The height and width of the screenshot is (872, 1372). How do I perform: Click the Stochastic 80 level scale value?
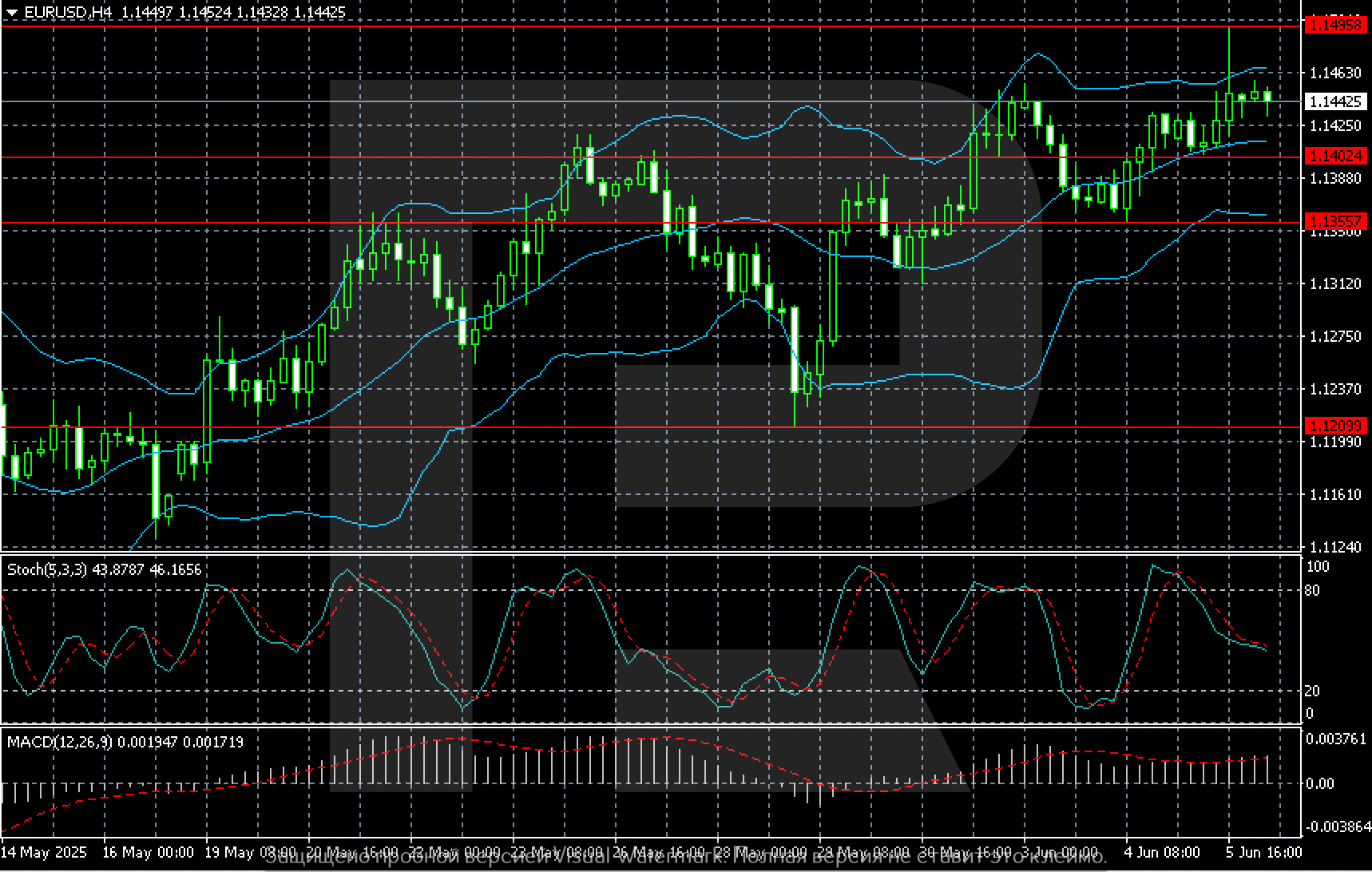[x=1311, y=591]
